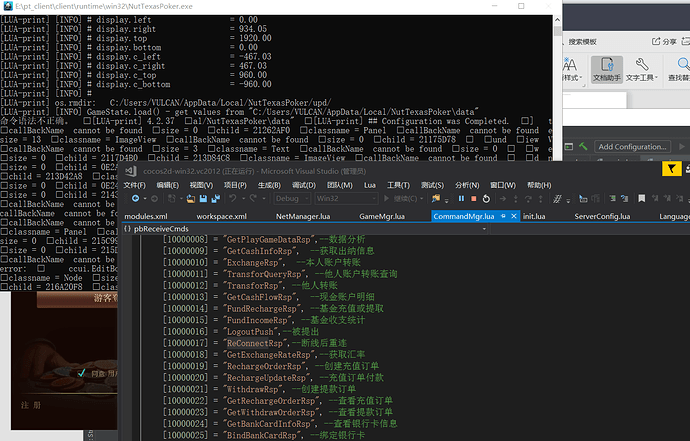Stop debugging with the red square
The width and height of the screenshot is (690, 441).
[473, 198]
